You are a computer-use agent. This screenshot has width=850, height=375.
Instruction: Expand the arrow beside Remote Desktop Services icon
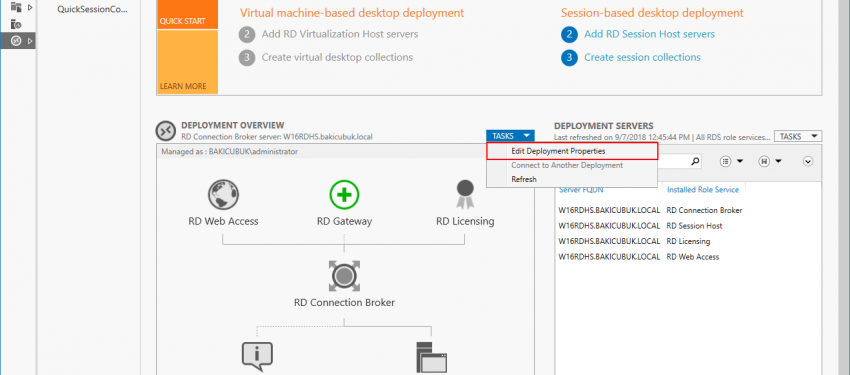(30, 41)
